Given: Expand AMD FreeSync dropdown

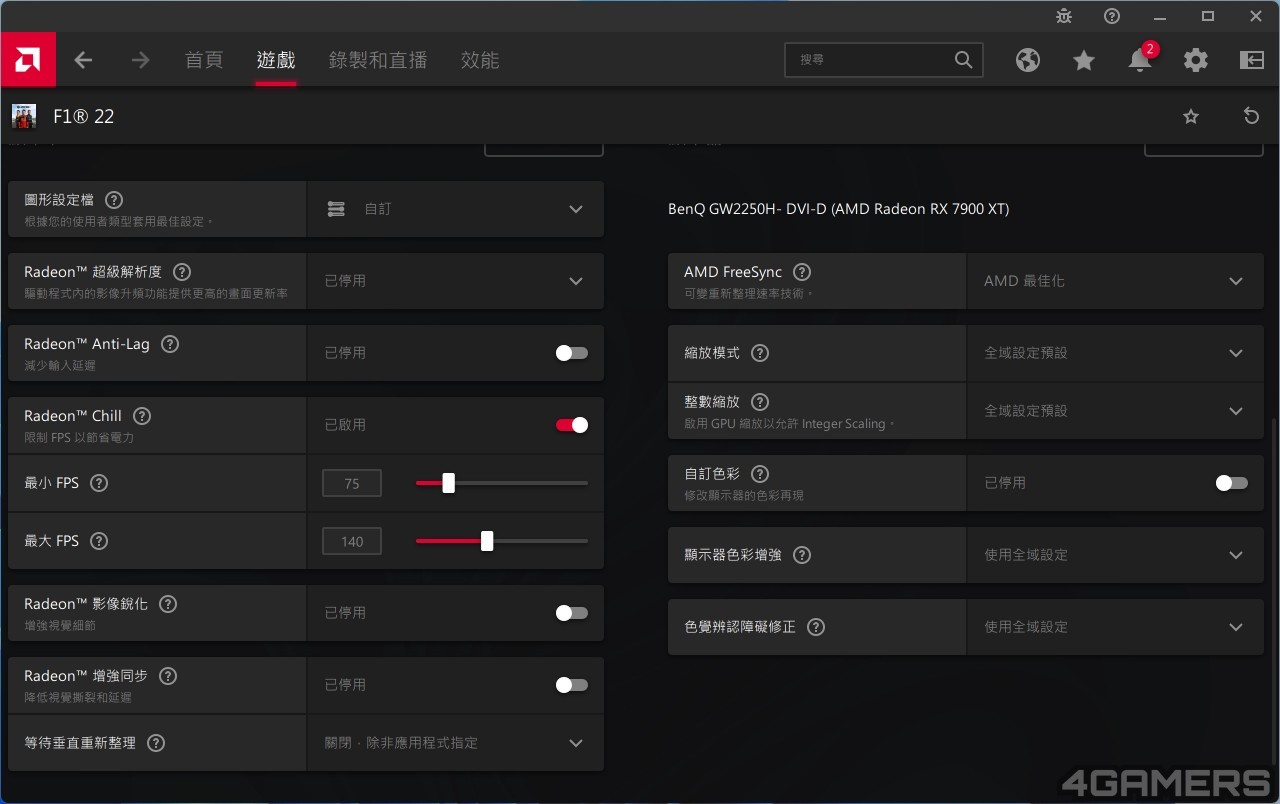Looking at the screenshot, I should tap(1115, 281).
